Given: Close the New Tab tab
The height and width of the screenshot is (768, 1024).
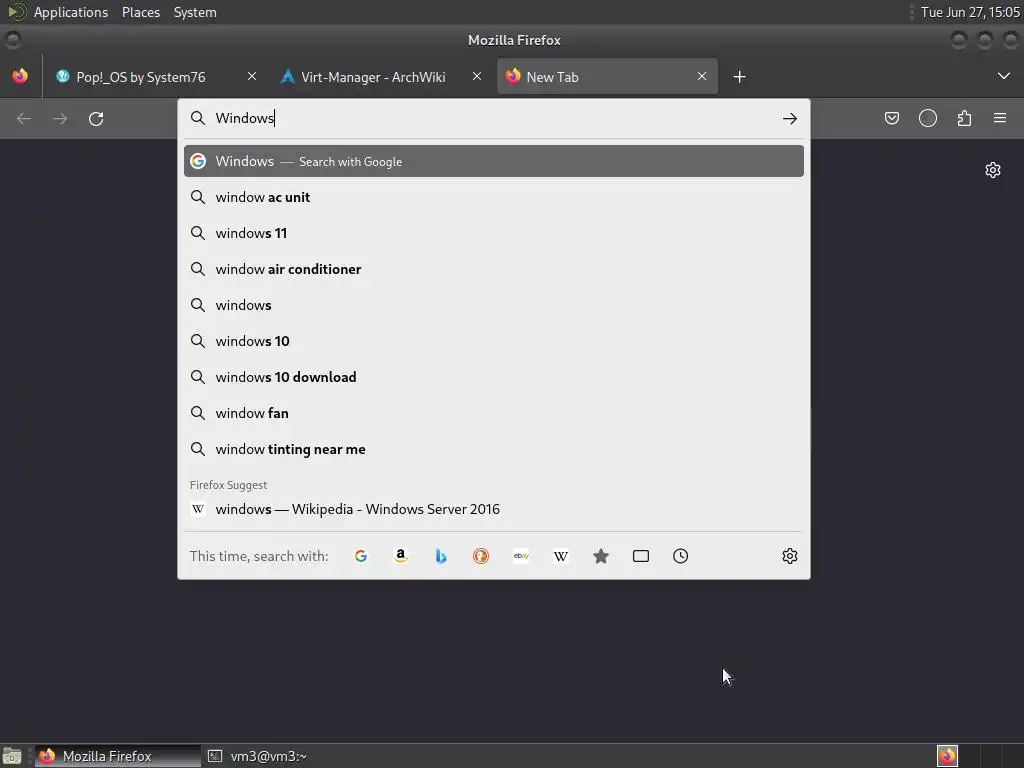Looking at the screenshot, I should 702,76.
